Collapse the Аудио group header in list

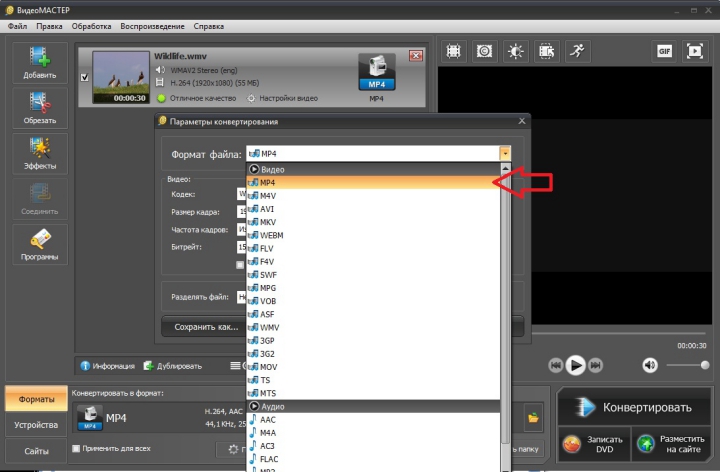pyautogui.click(x=373, y=406)
